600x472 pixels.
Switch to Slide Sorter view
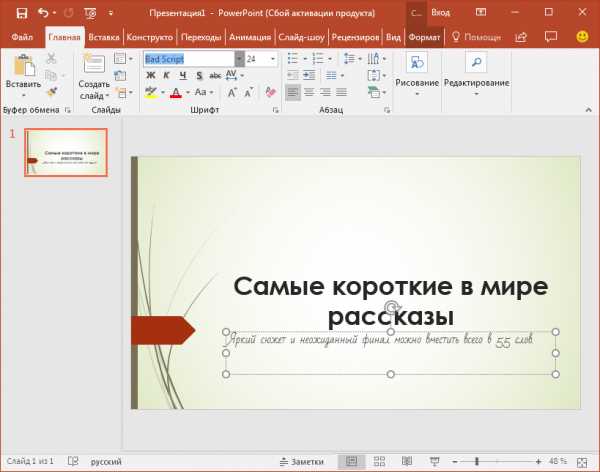pos(379,461)
